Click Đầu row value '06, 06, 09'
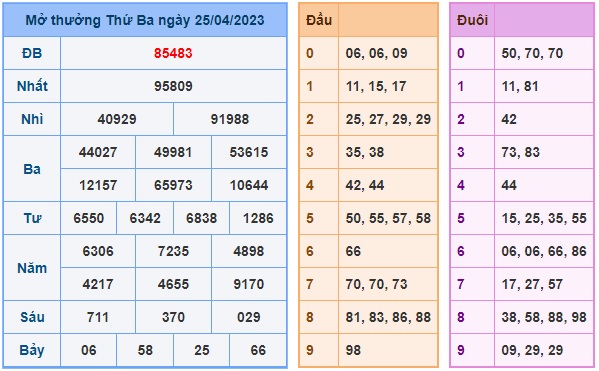This screenshot has height=371, width=599. click(376, 53)
